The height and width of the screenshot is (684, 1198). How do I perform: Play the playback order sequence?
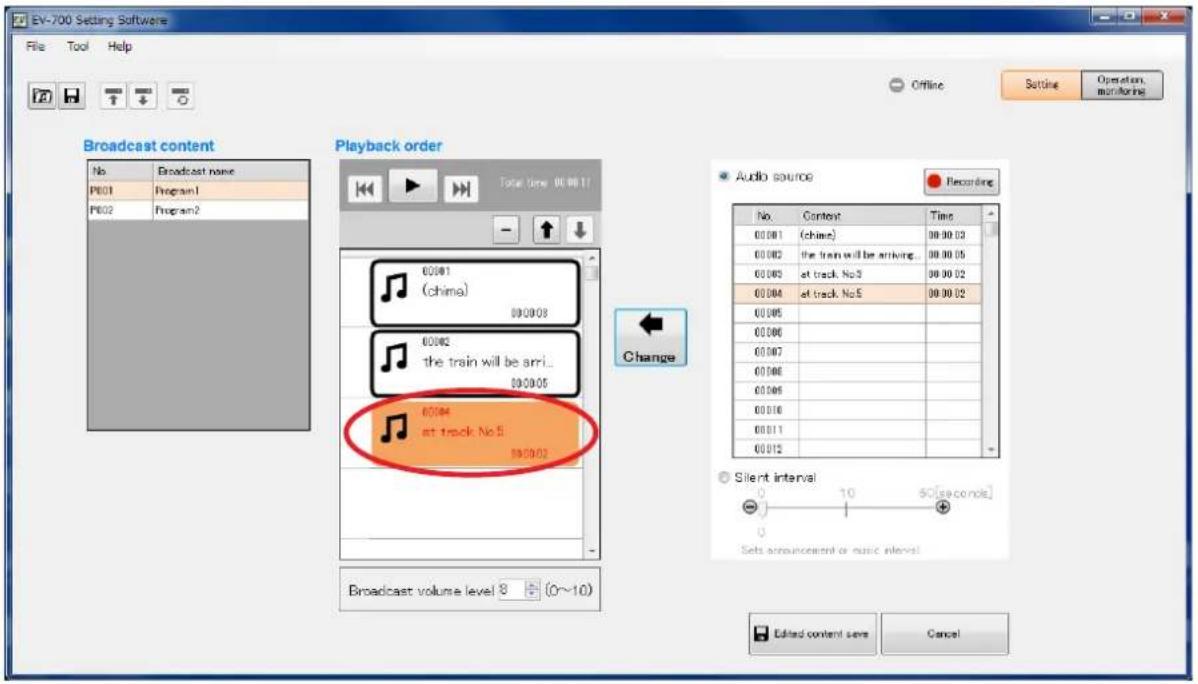[413, 186]
